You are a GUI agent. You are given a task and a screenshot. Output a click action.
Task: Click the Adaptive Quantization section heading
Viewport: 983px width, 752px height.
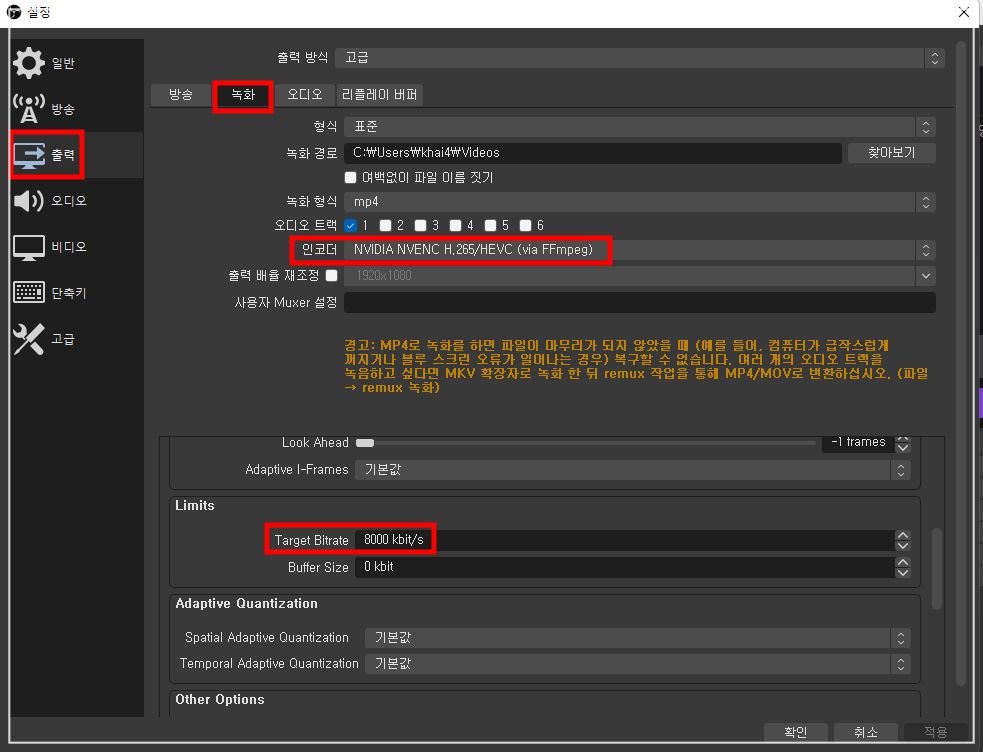[246, 603]
